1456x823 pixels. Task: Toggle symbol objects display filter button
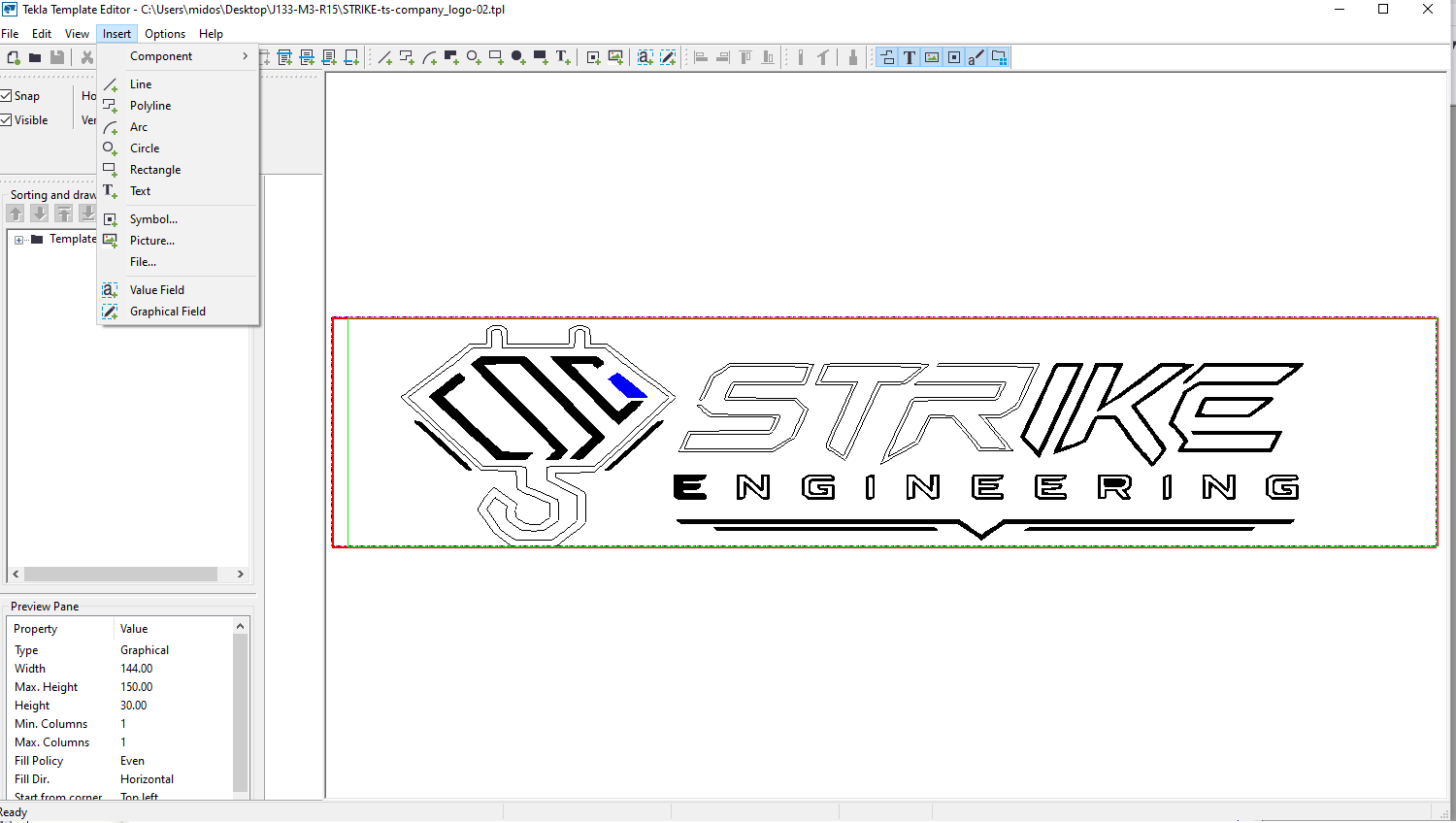[x=954, y=57]
